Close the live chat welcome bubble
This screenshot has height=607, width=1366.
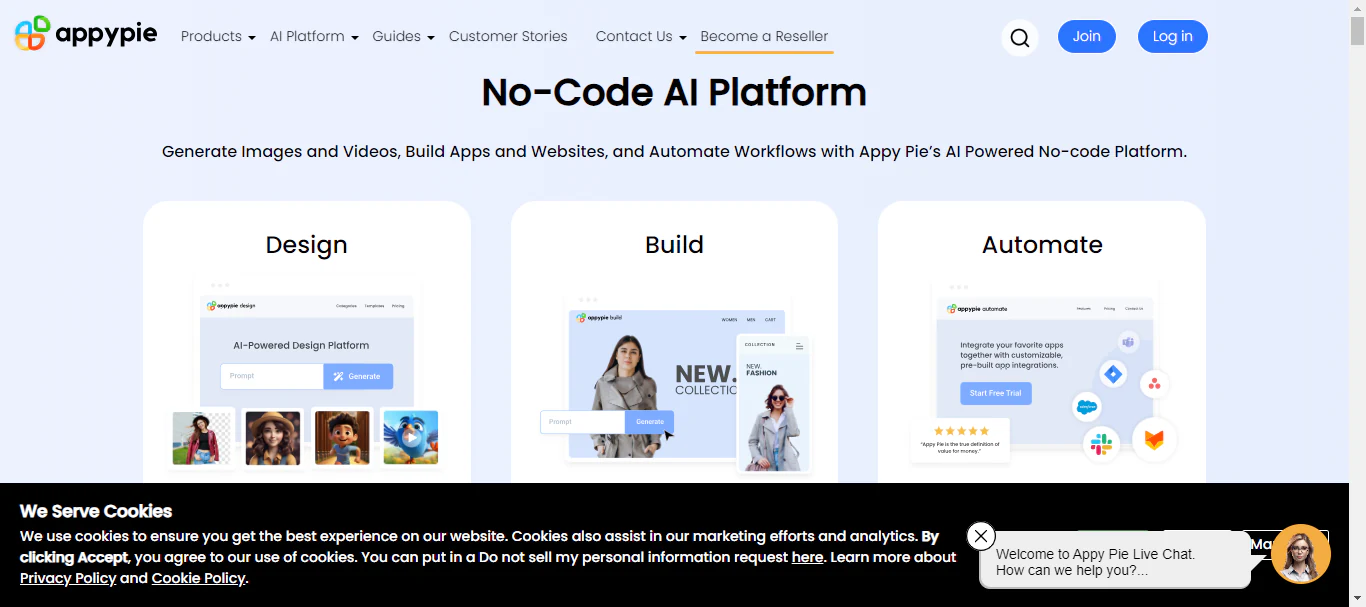[981, 536]
